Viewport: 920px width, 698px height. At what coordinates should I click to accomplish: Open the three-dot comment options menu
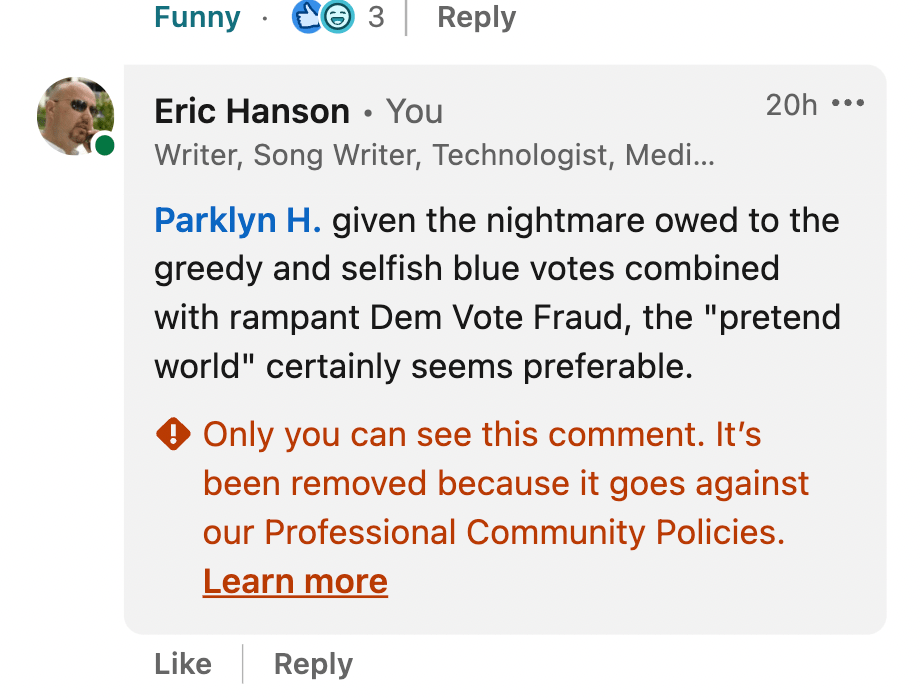(x=848, y=104)
